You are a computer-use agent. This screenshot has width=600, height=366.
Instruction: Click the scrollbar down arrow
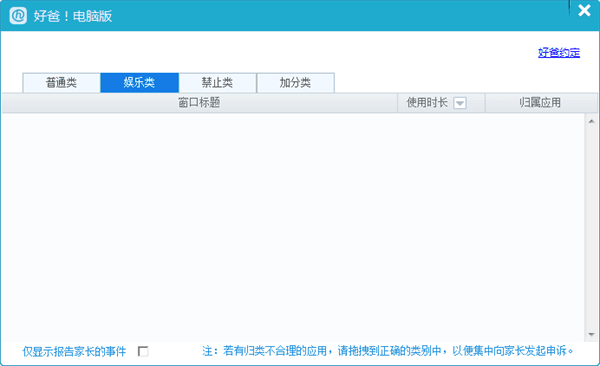[591, 335]
